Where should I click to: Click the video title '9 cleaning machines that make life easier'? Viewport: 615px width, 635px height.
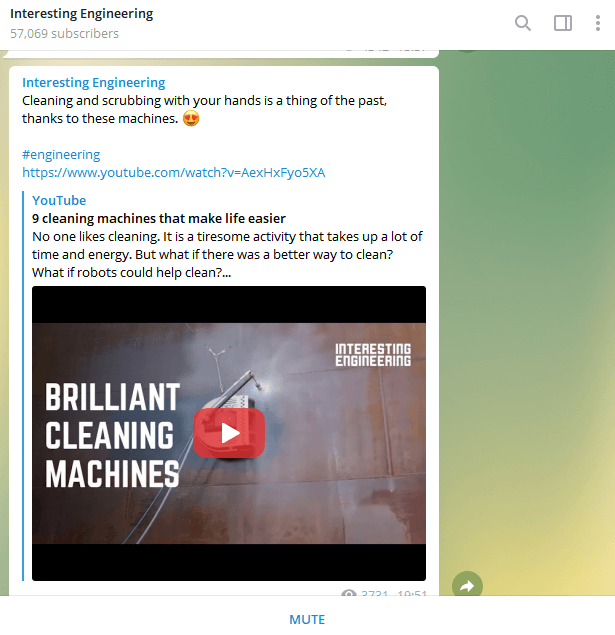tap(159, 218)
